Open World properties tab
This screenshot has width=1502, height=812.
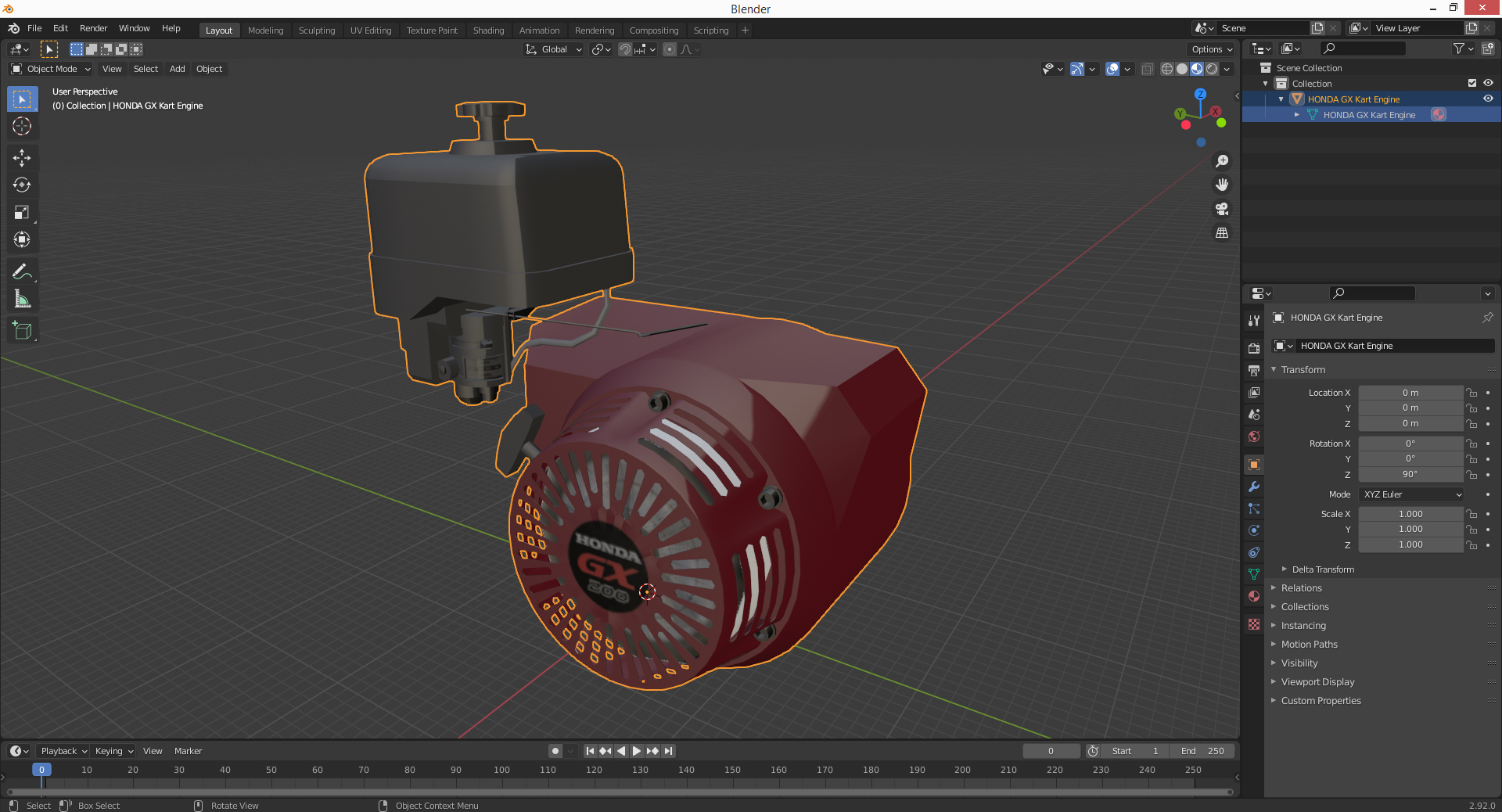point(1254,437)
